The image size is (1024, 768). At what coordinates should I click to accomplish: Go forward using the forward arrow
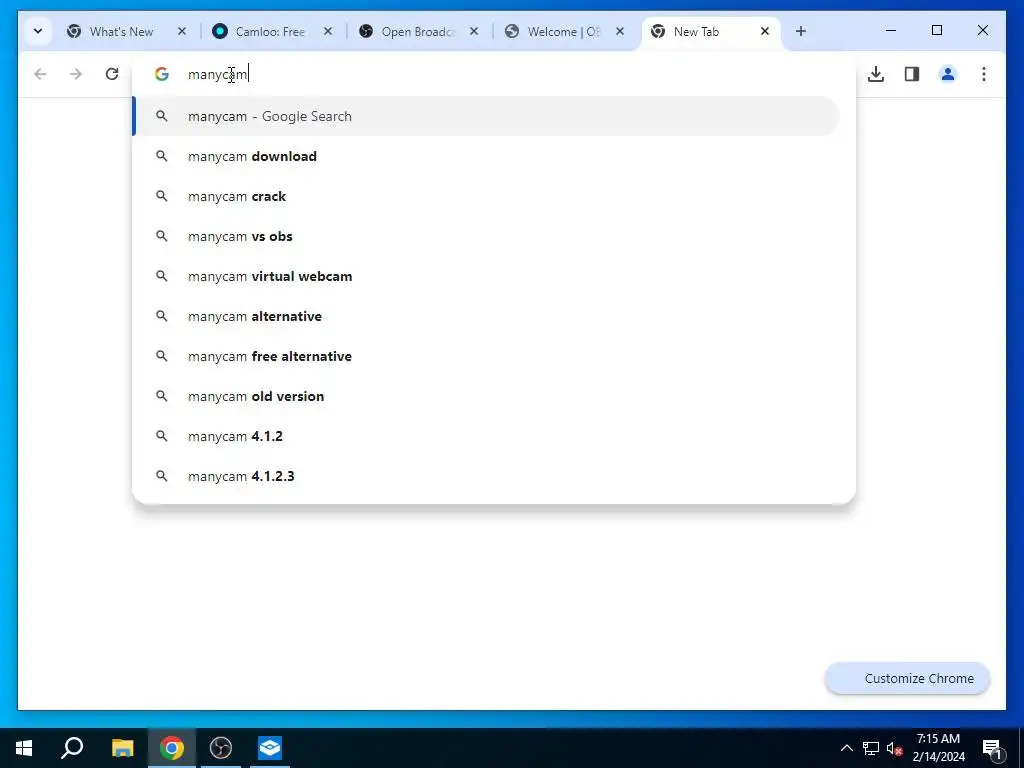click(76, 74)
